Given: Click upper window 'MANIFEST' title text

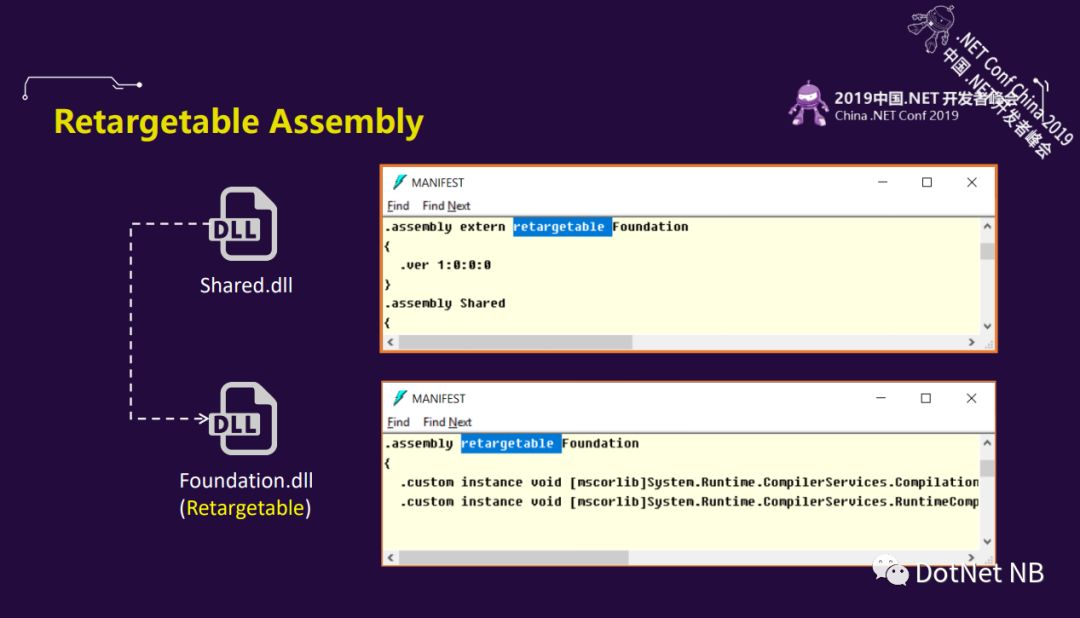Looking at the screenshot, I should click(x=437, y=183).
